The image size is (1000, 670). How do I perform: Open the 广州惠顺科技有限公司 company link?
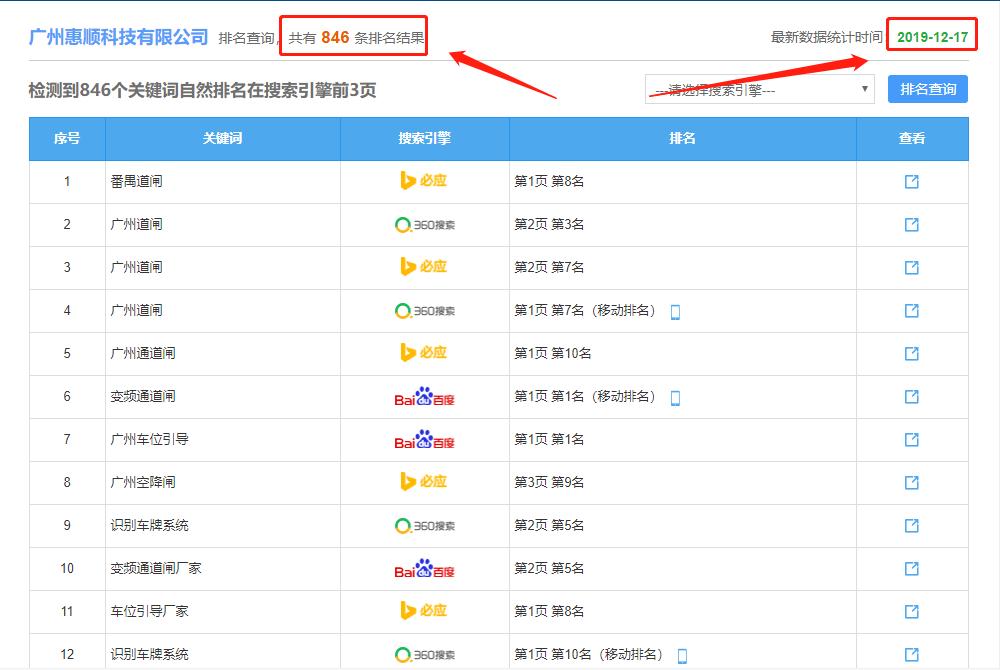[x=116, y=37]
